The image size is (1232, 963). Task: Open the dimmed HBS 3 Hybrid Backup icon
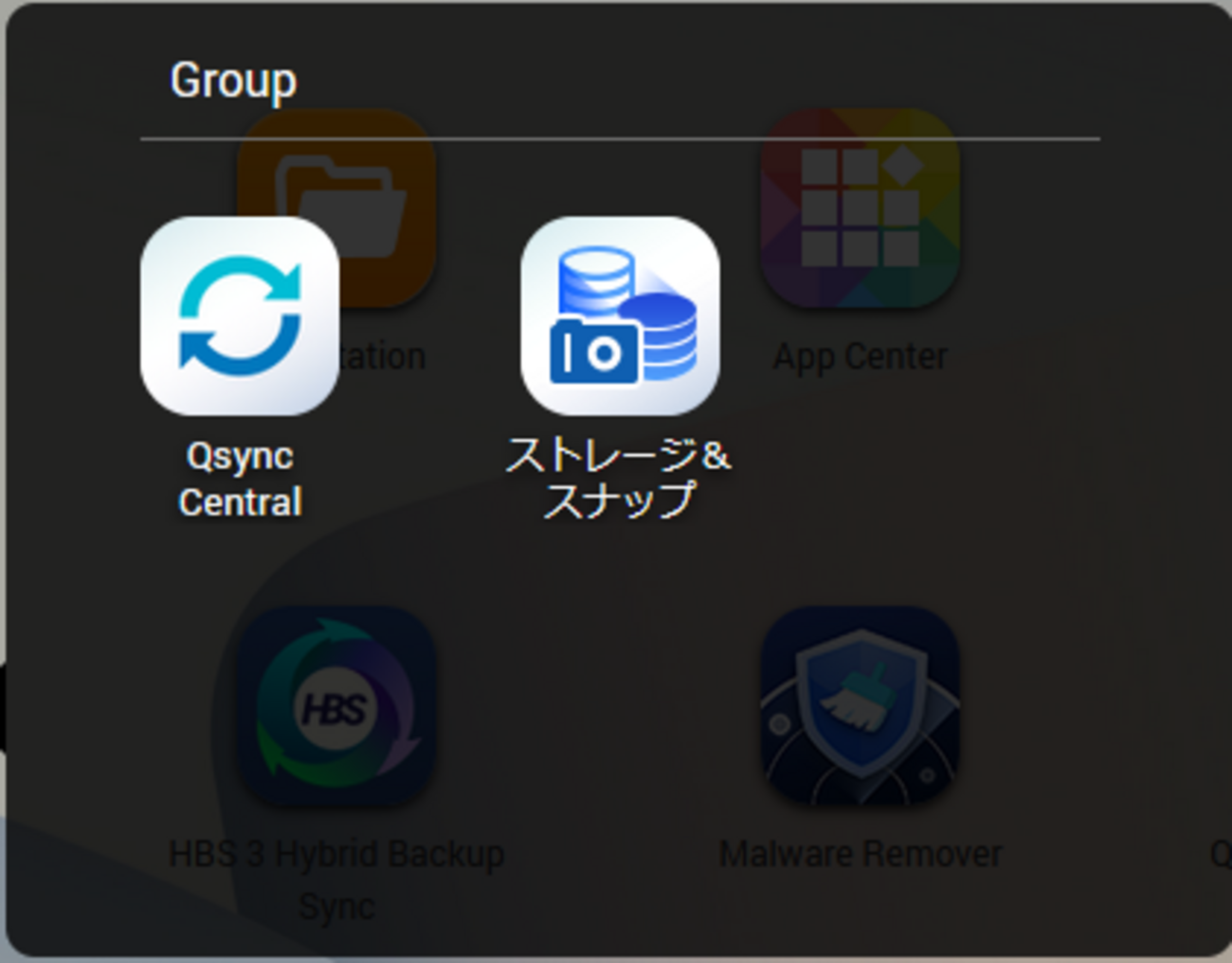point(336,706)
